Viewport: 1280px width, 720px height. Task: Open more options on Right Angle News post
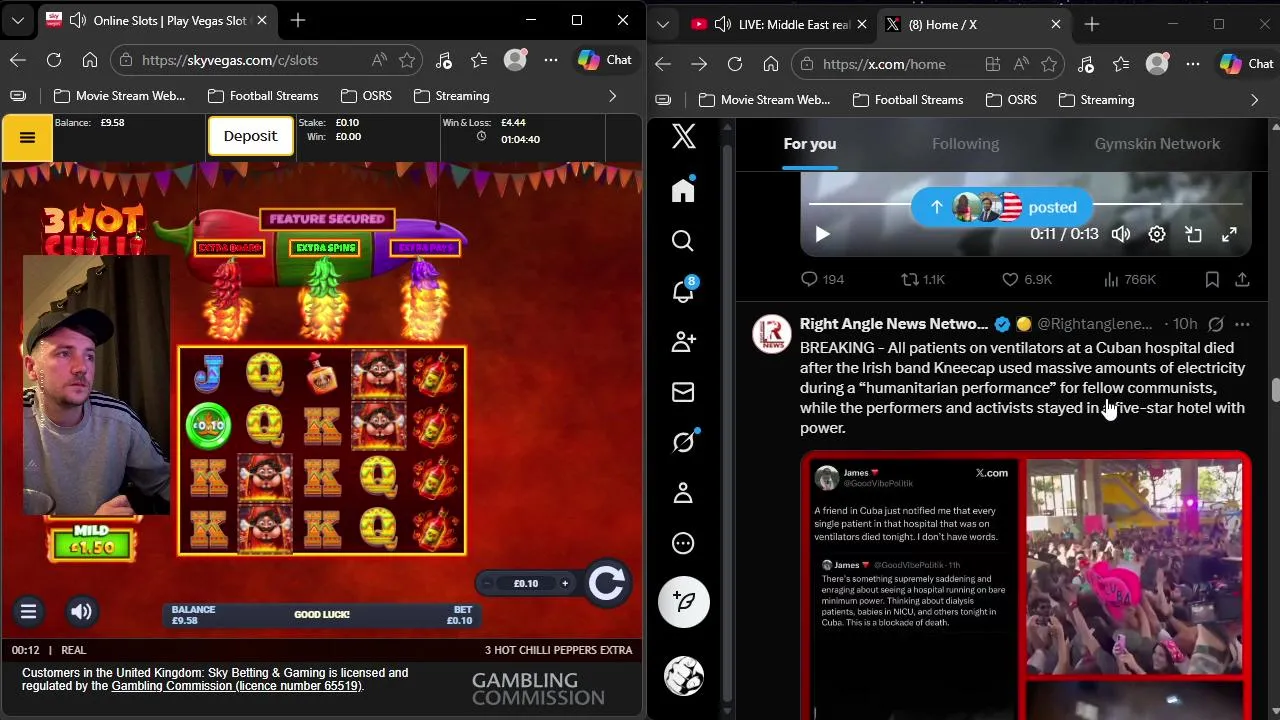pos(1242,324)
